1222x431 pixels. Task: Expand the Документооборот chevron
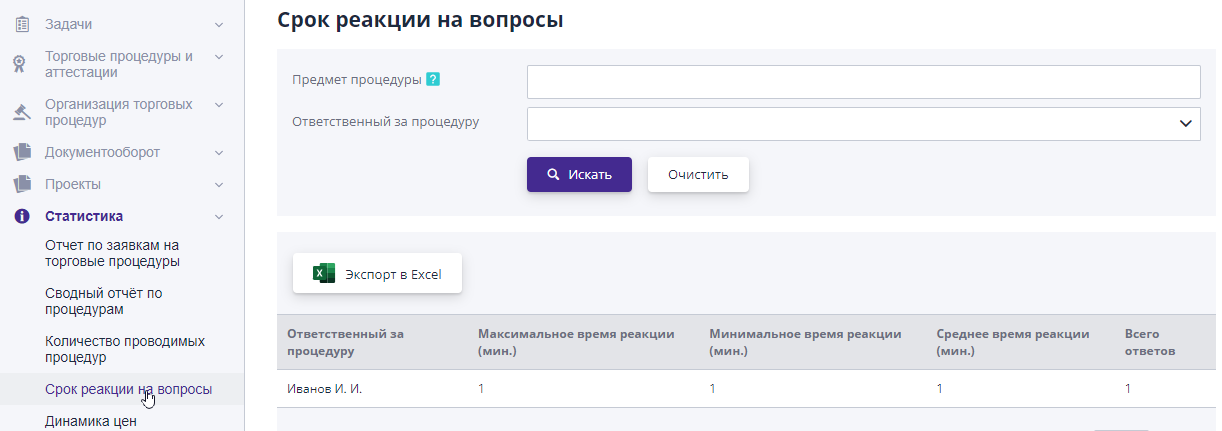coord(219,152)
